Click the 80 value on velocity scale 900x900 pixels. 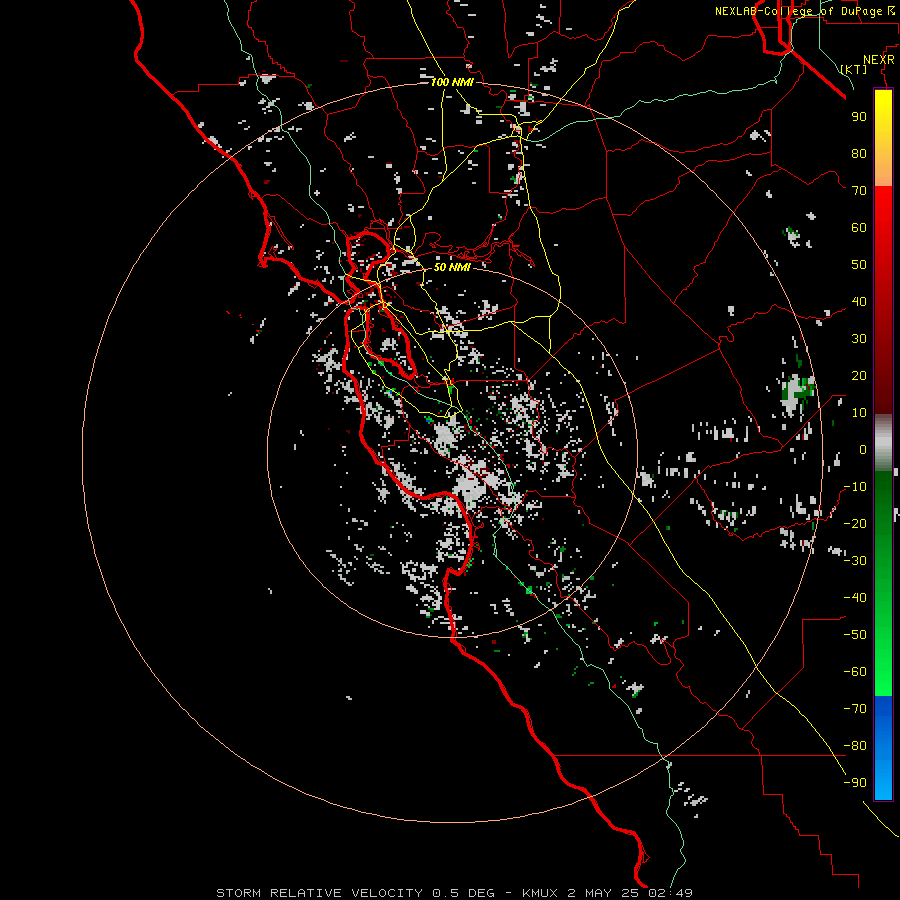pyautogui.click(x=859, y=153)
